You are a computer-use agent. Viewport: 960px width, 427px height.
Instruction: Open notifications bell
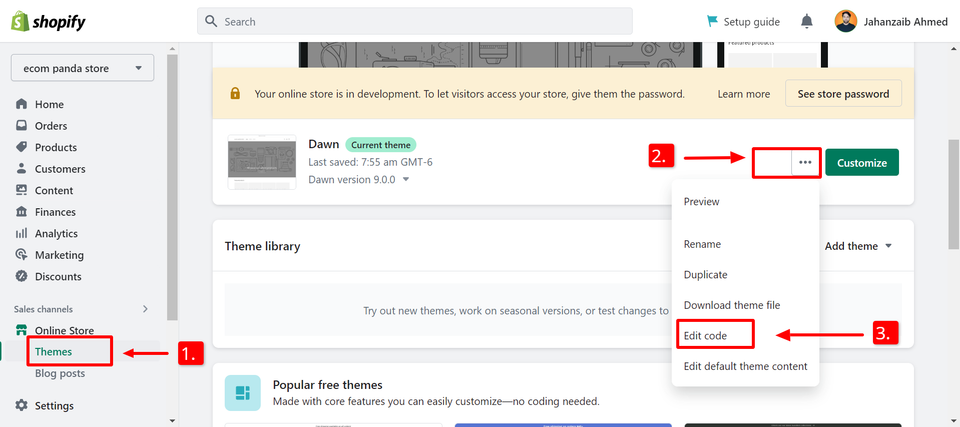point(807,21)
